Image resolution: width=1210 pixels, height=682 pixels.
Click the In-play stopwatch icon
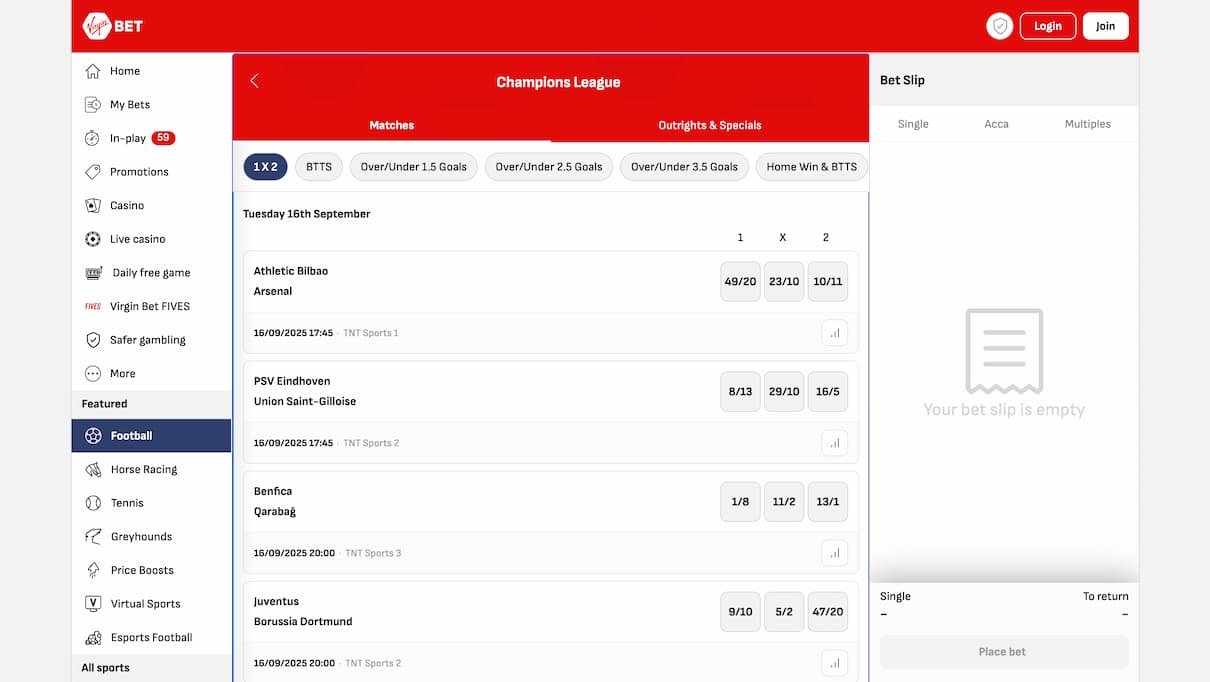93,138
